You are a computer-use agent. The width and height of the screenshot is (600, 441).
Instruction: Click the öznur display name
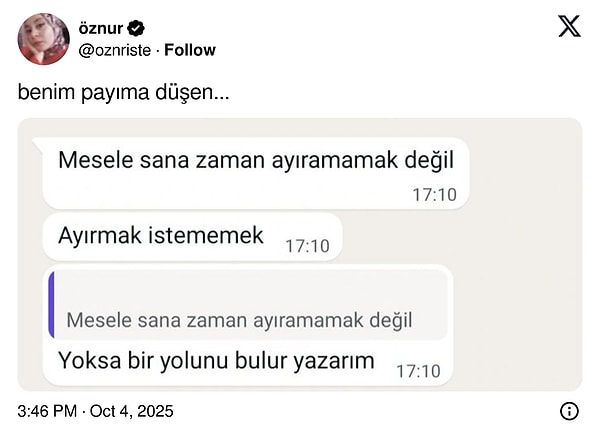(x=101, y=28)
